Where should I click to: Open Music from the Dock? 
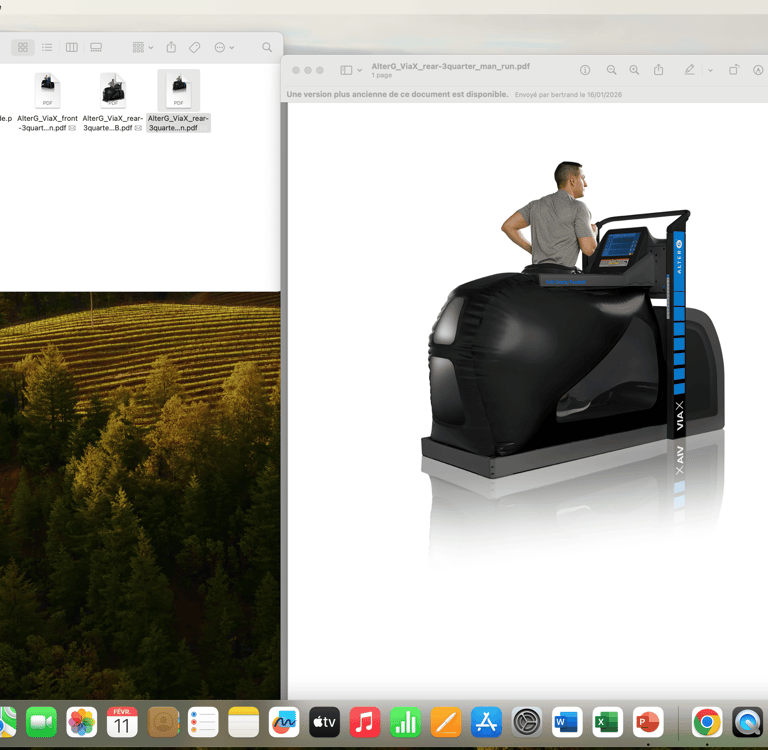[365, 722]
